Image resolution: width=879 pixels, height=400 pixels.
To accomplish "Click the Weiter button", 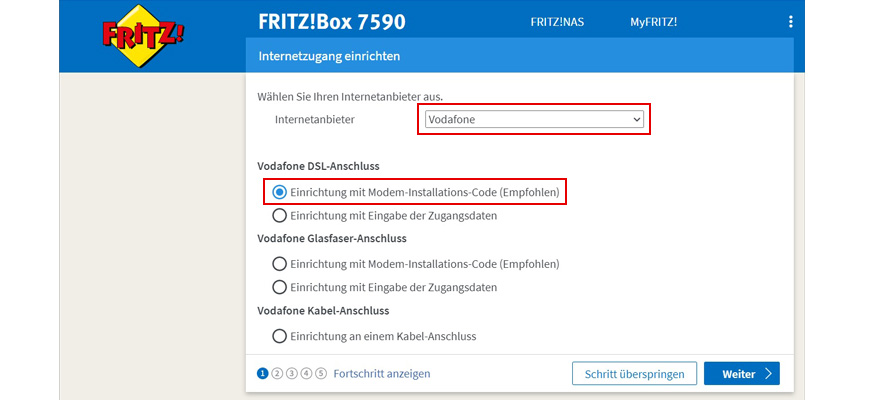I will pyautogui.click(x=741, y=374).
